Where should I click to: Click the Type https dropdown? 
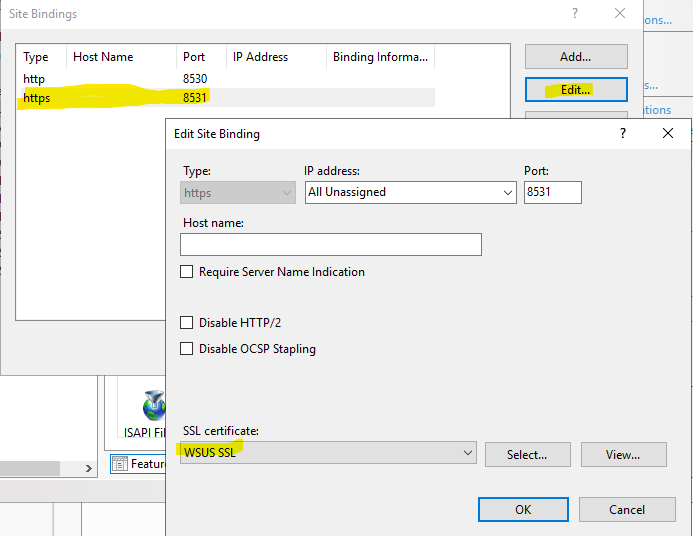[239, 192]
